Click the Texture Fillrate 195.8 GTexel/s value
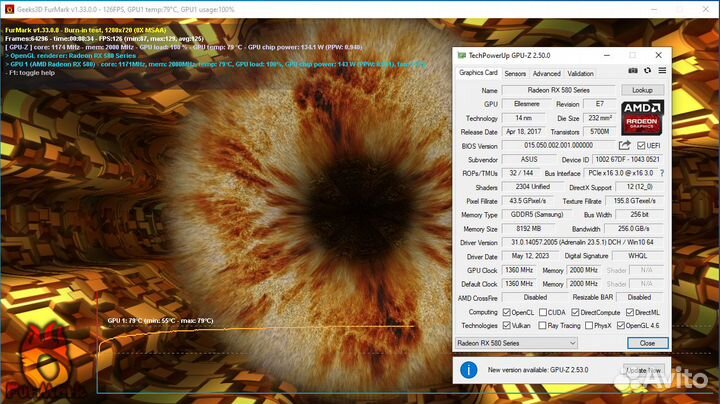Image resolution: width=720 pixels, height=404 pixels. 635,201
